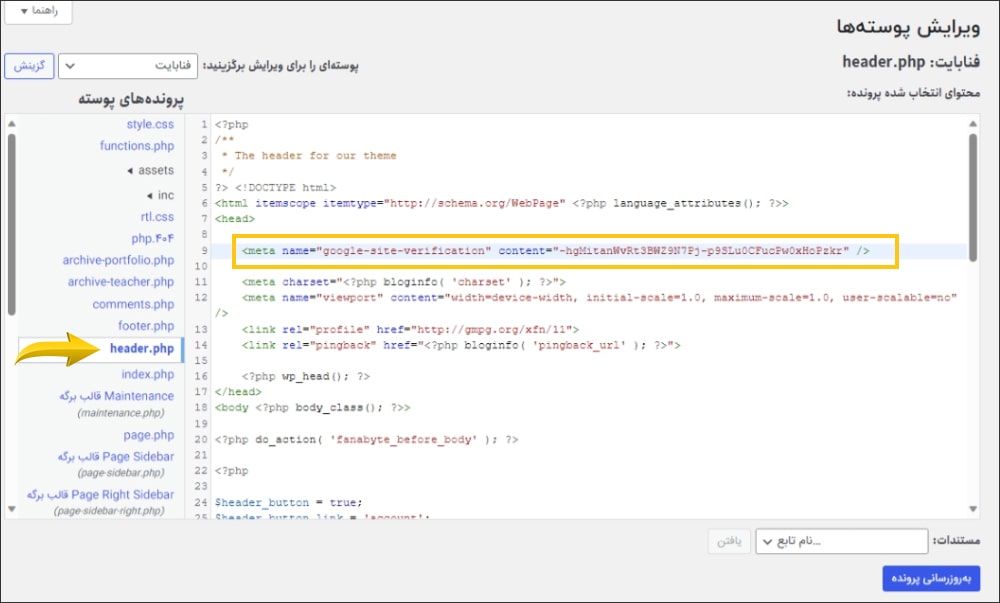Screen dimensions: 1000x603
Task: Open rtl.css theme file
Action: pyautogui.click(x=157, y=217)
